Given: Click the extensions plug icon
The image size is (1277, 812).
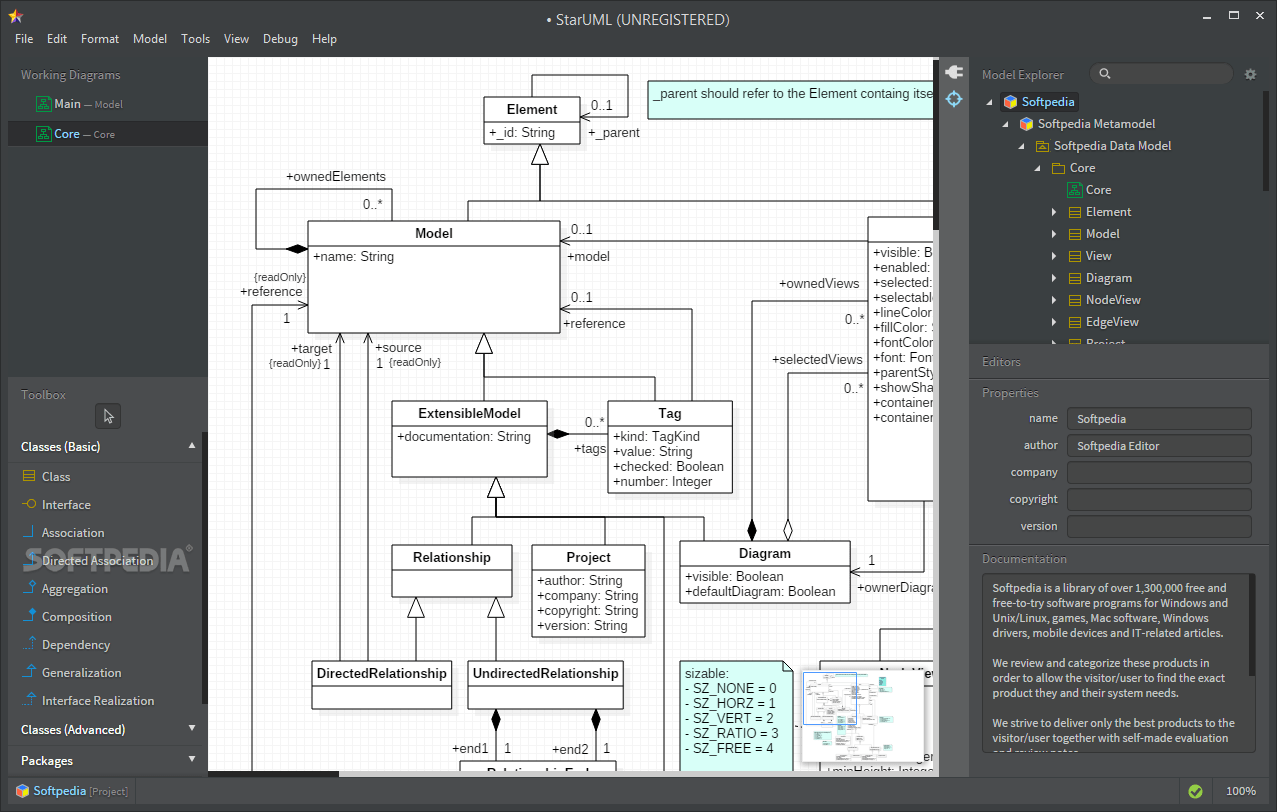Looking at the screenshot, I should click(x=953, y=72).
